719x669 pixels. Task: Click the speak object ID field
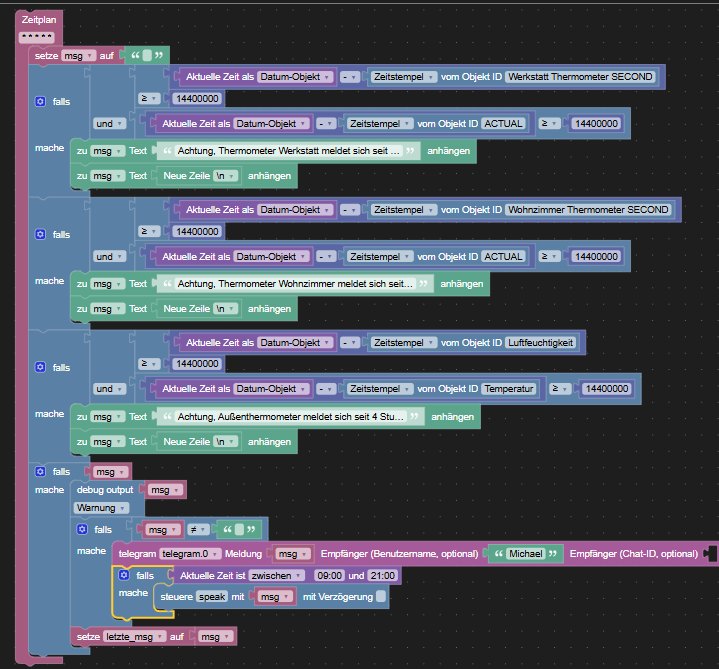(212, 597)
